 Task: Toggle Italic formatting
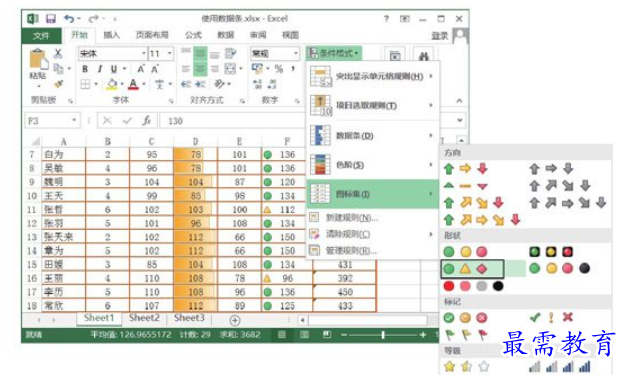pyautogui.click(x=99, y=69)
